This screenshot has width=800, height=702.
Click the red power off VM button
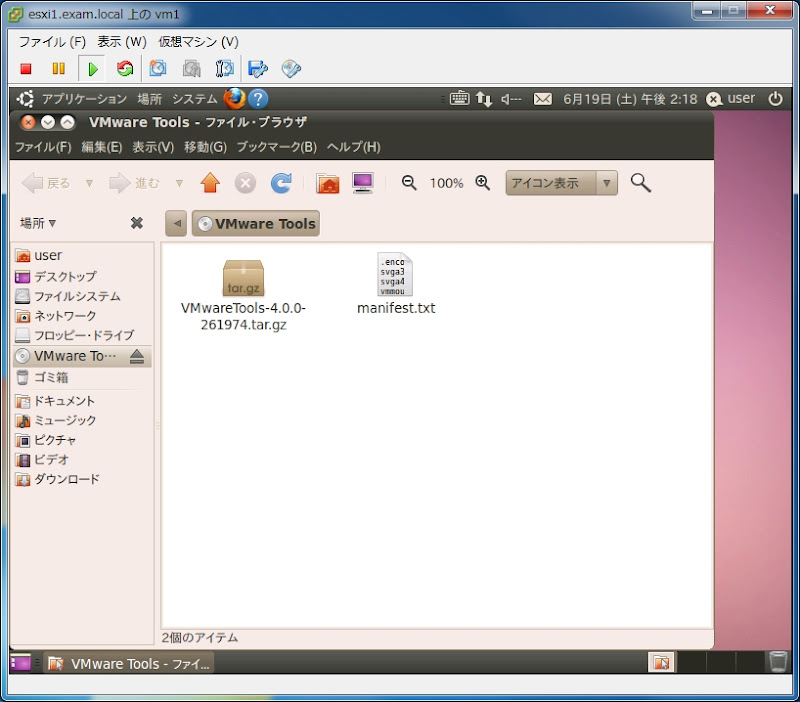coord(26,68)
